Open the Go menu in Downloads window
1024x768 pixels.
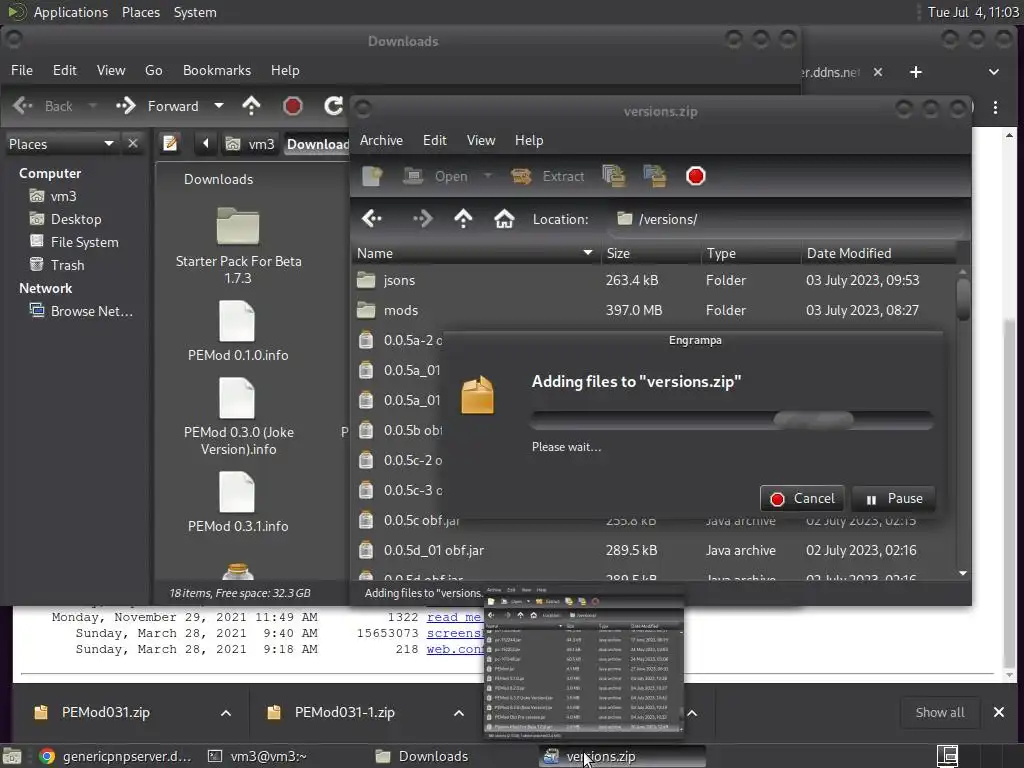click(153, 71)
